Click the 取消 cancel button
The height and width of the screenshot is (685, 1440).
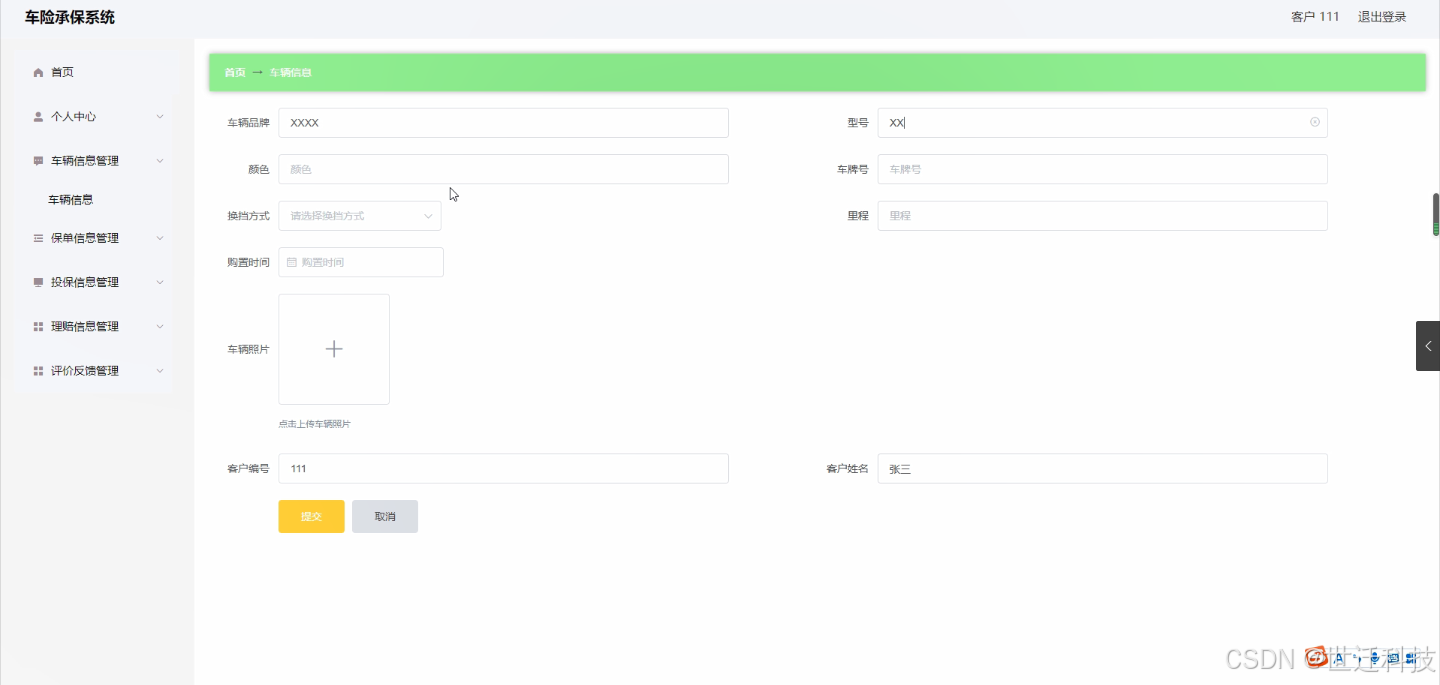385,516
